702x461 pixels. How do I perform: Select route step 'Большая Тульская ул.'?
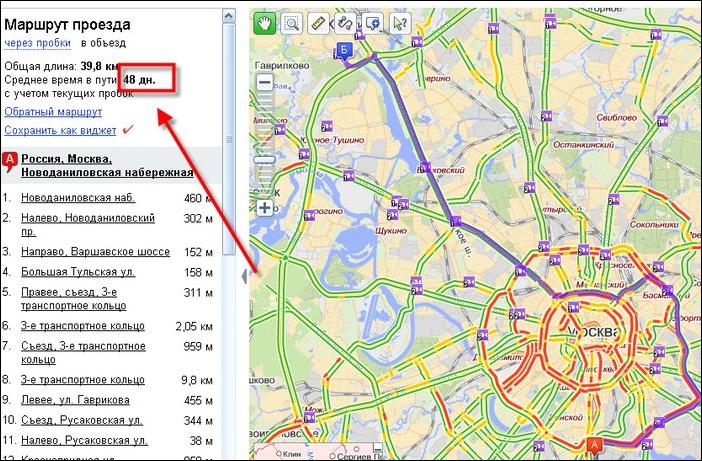click(x=77, y=272)
